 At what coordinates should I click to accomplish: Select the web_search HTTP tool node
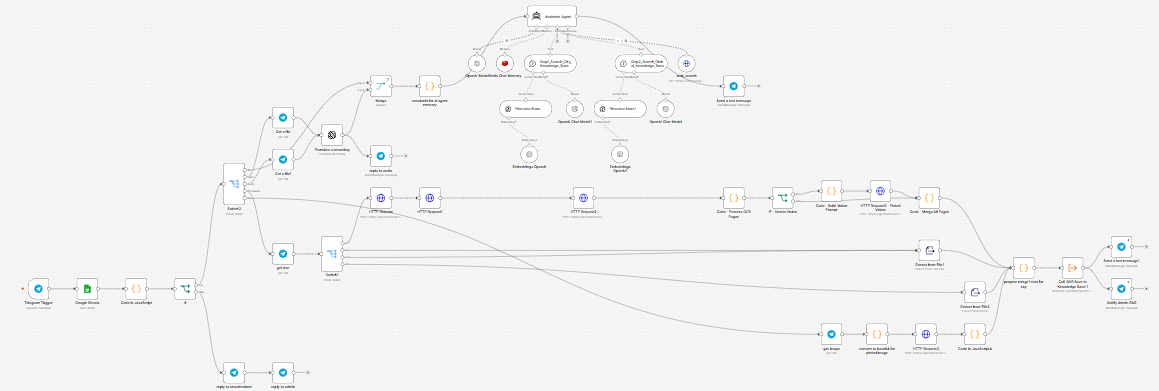(x=687, y=64)
